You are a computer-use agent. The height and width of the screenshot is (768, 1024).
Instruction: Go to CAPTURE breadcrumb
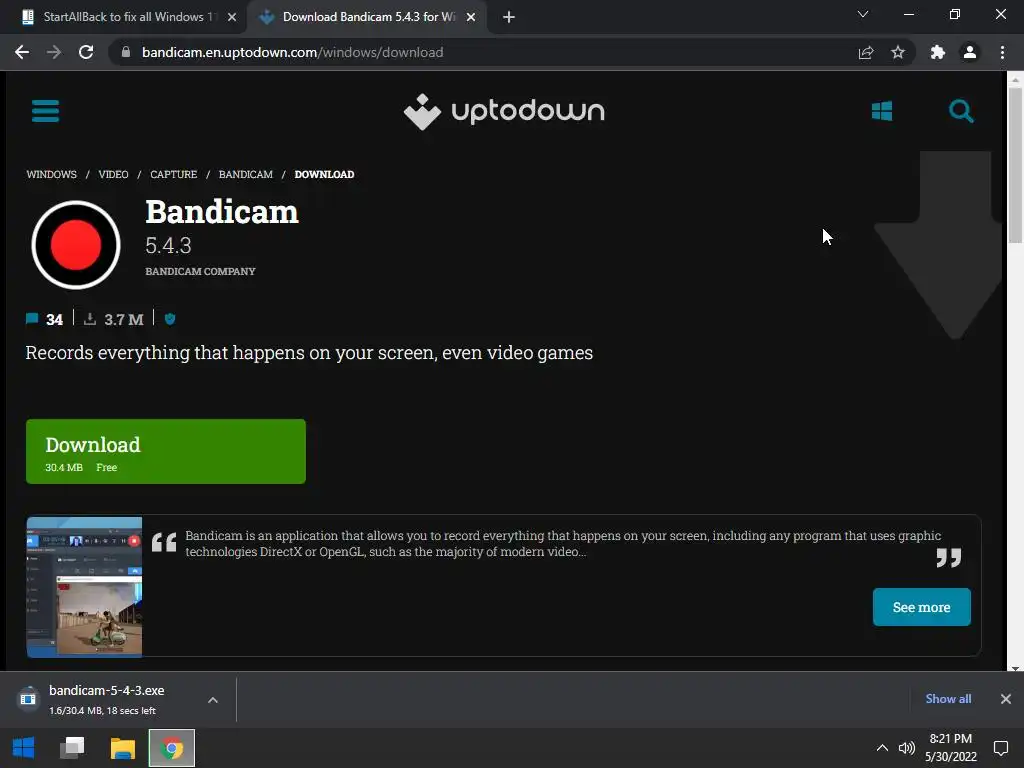click(x=174, y=174)
